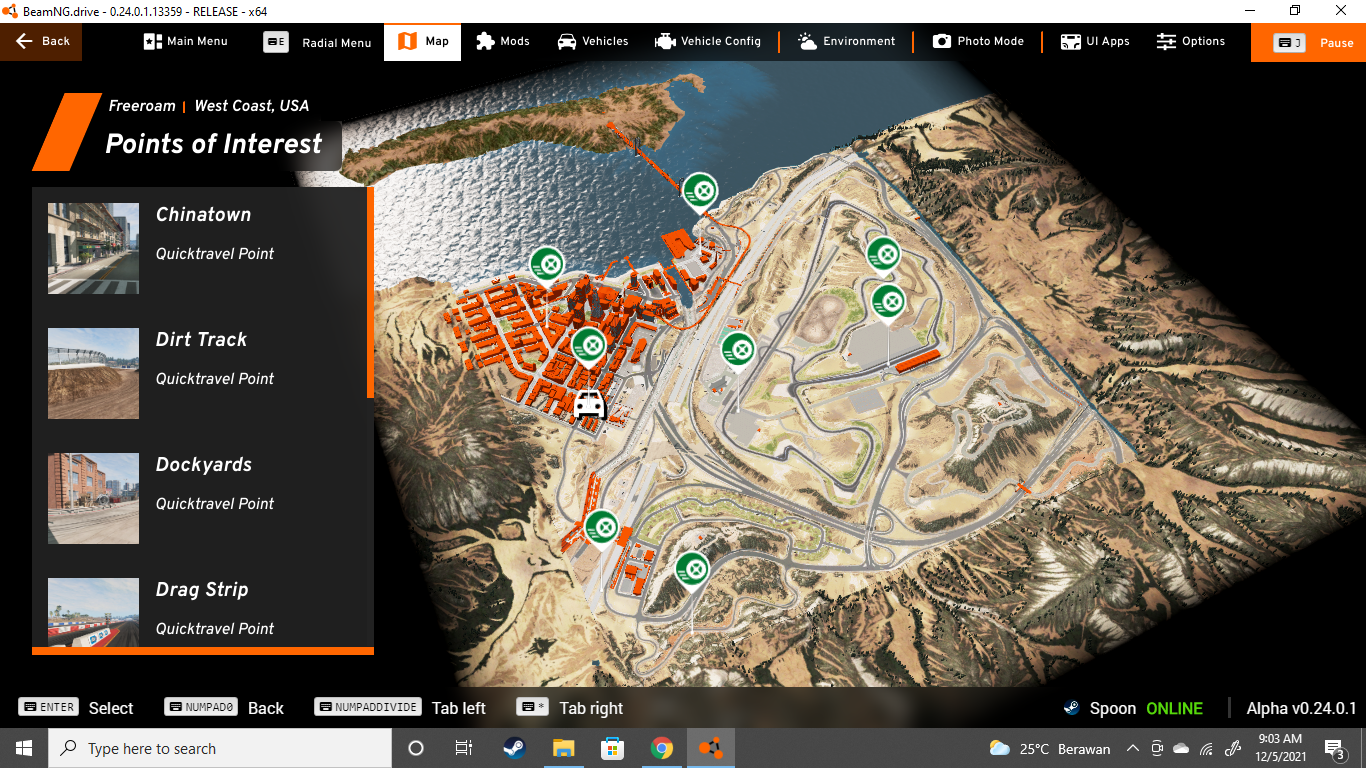
Task: Select the Map tab
Action: (x=422, y=41)
